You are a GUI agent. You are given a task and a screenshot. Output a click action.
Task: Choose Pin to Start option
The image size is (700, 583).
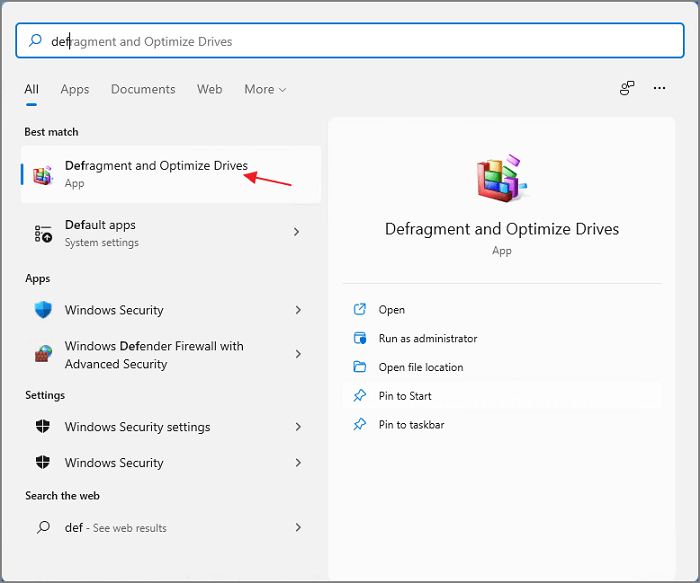405,396
